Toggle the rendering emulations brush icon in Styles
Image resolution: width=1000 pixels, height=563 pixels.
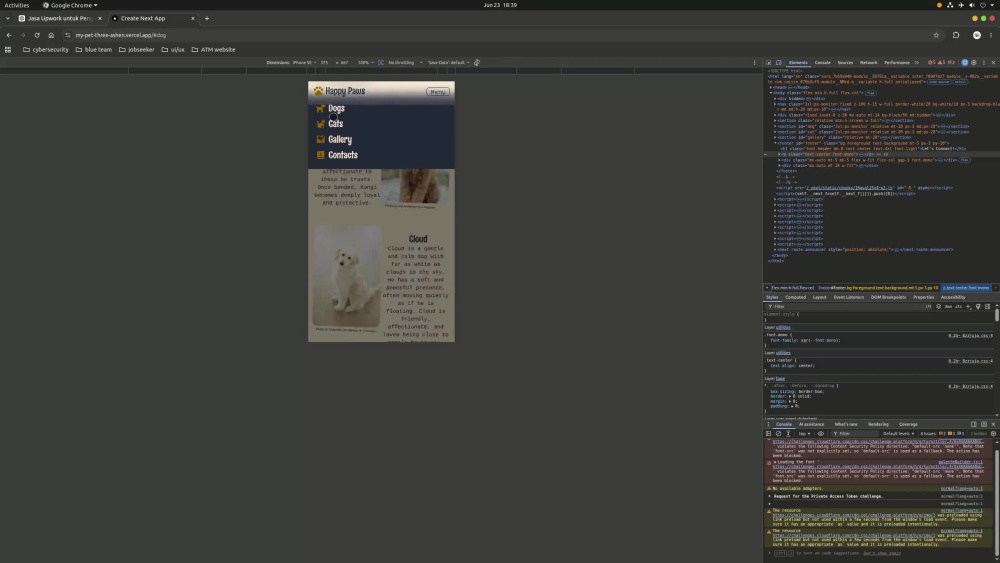point(978,307)
